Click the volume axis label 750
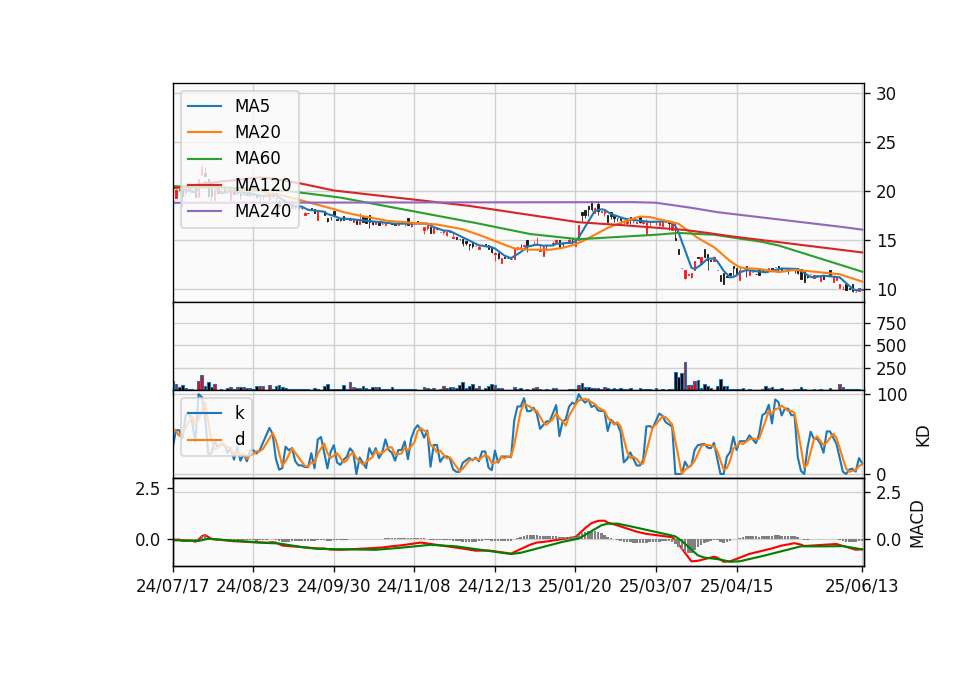Screen dimensions: 960x690 point(891,324)
